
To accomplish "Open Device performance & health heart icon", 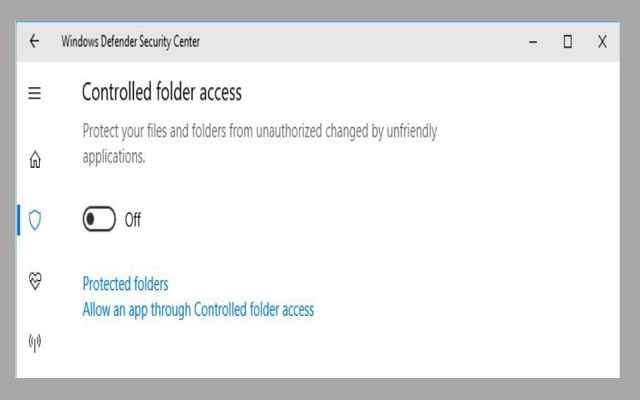I will tap(35, 282).
